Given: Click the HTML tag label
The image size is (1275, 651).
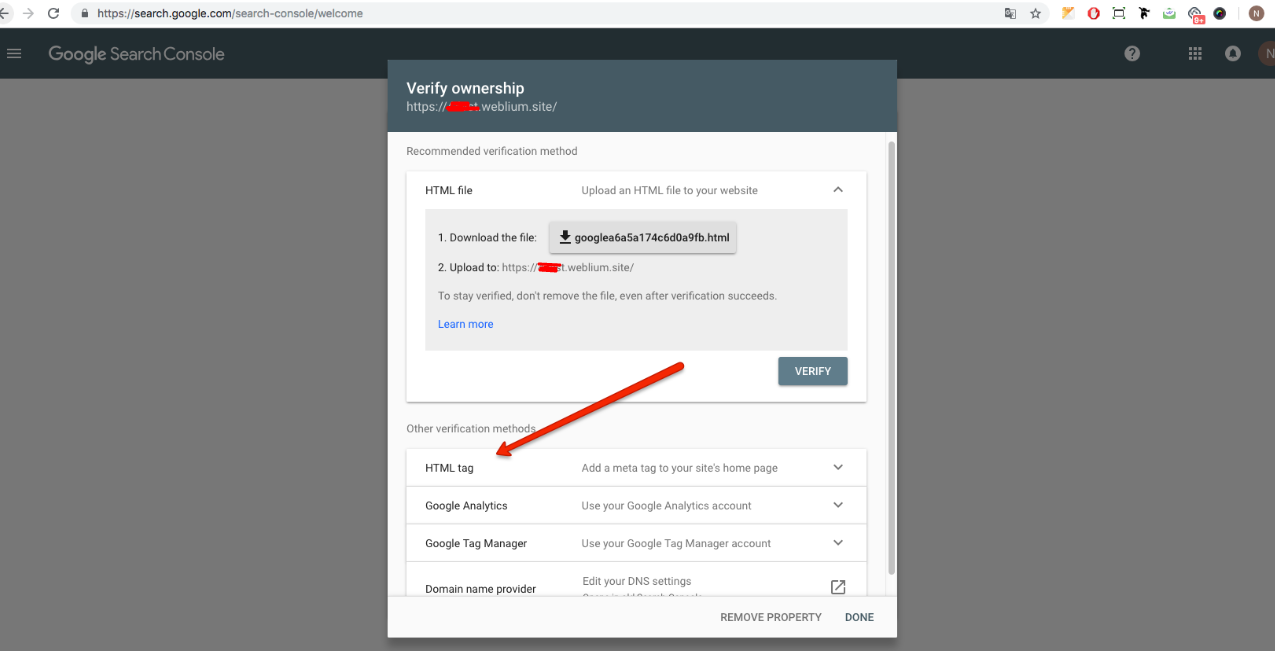Looking at the screenshot, I should pyautogui.click(x=449, y=468).
